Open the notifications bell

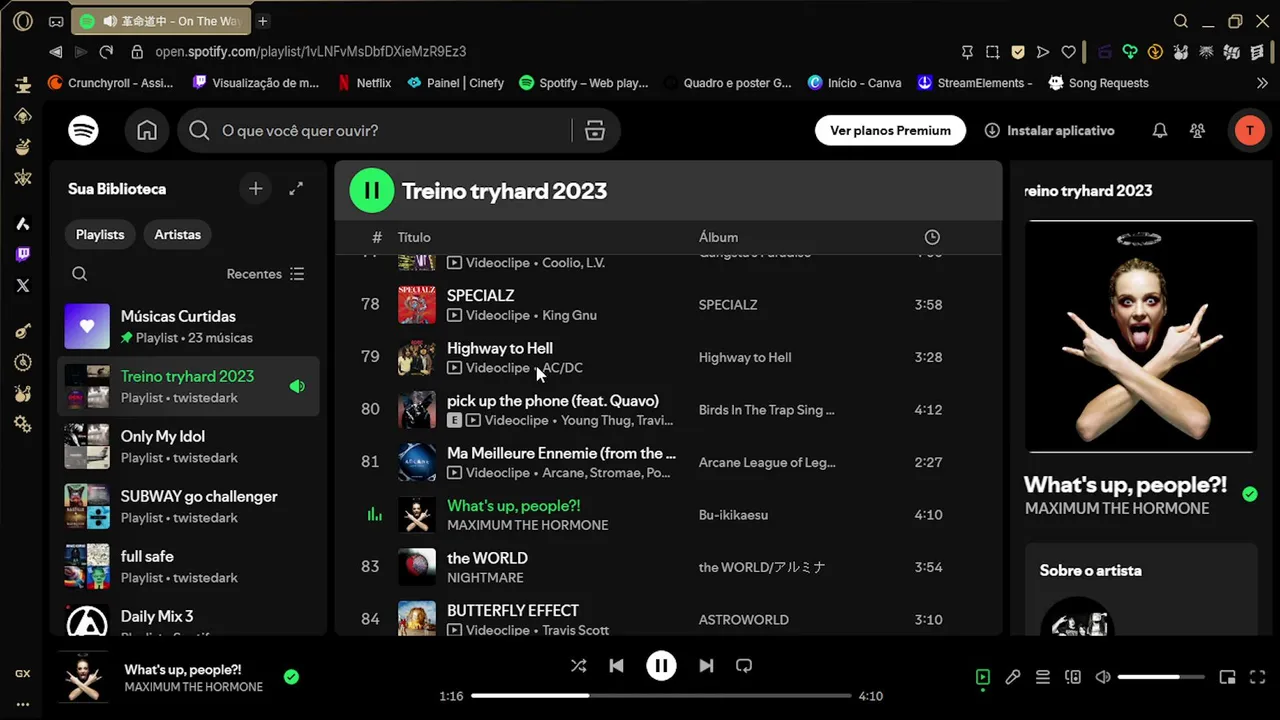coord(1160,131)
